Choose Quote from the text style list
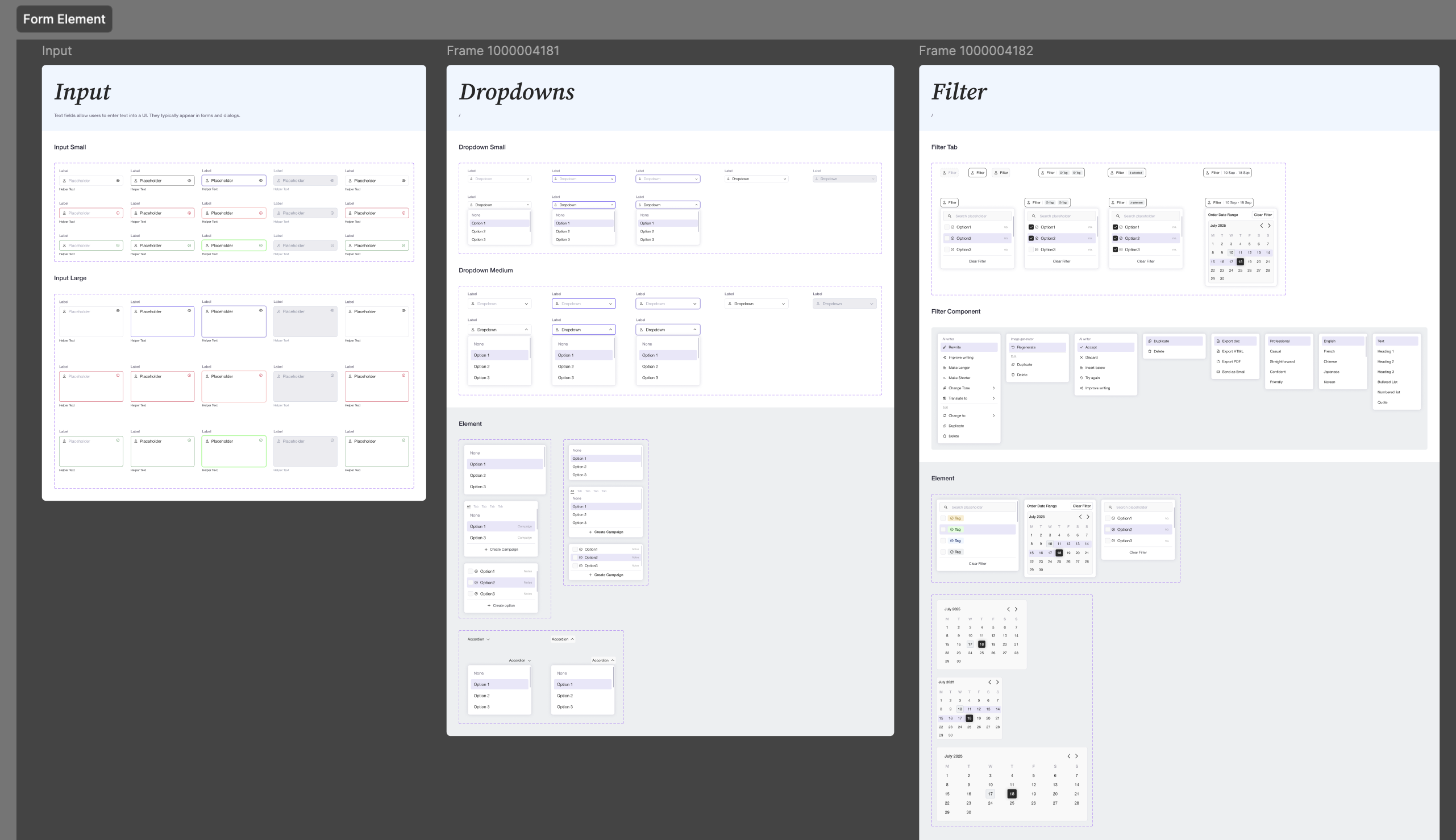1456x840 pixels. [x=1396, y=402]
